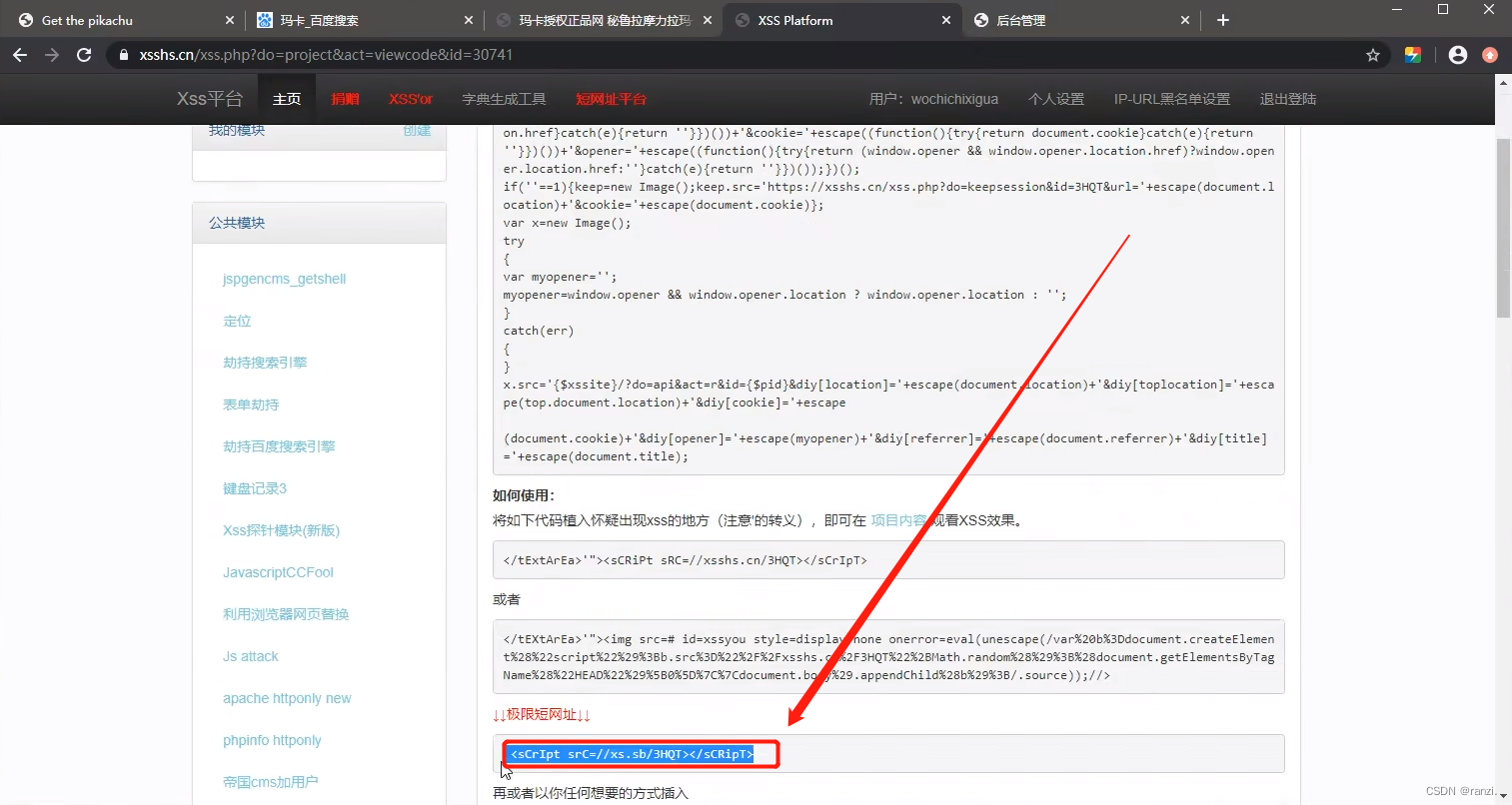
Task: Open '字典生成工具' in navigation
Action: (x=504, y=99)
